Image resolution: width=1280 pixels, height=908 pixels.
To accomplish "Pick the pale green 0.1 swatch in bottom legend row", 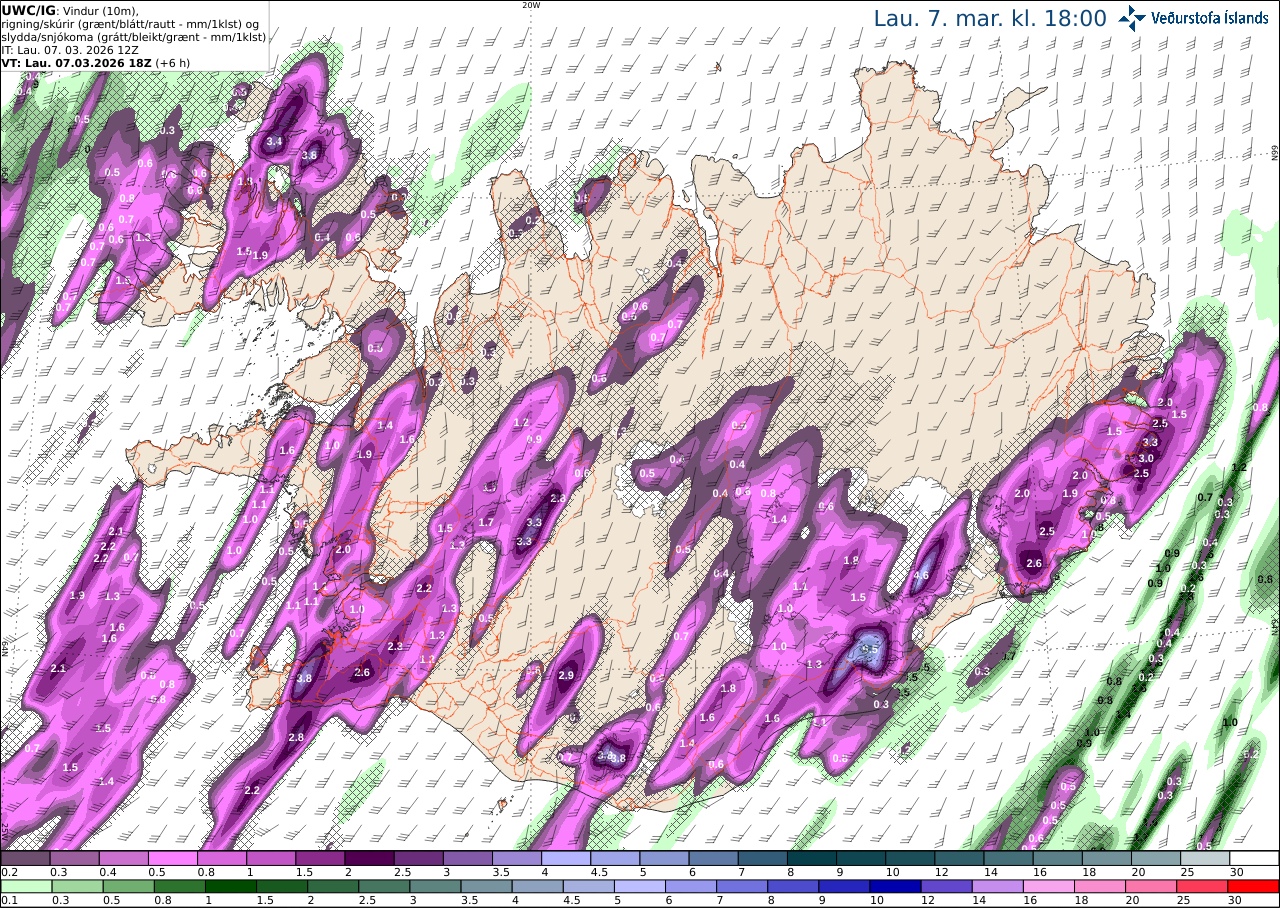I will [26, 886].
